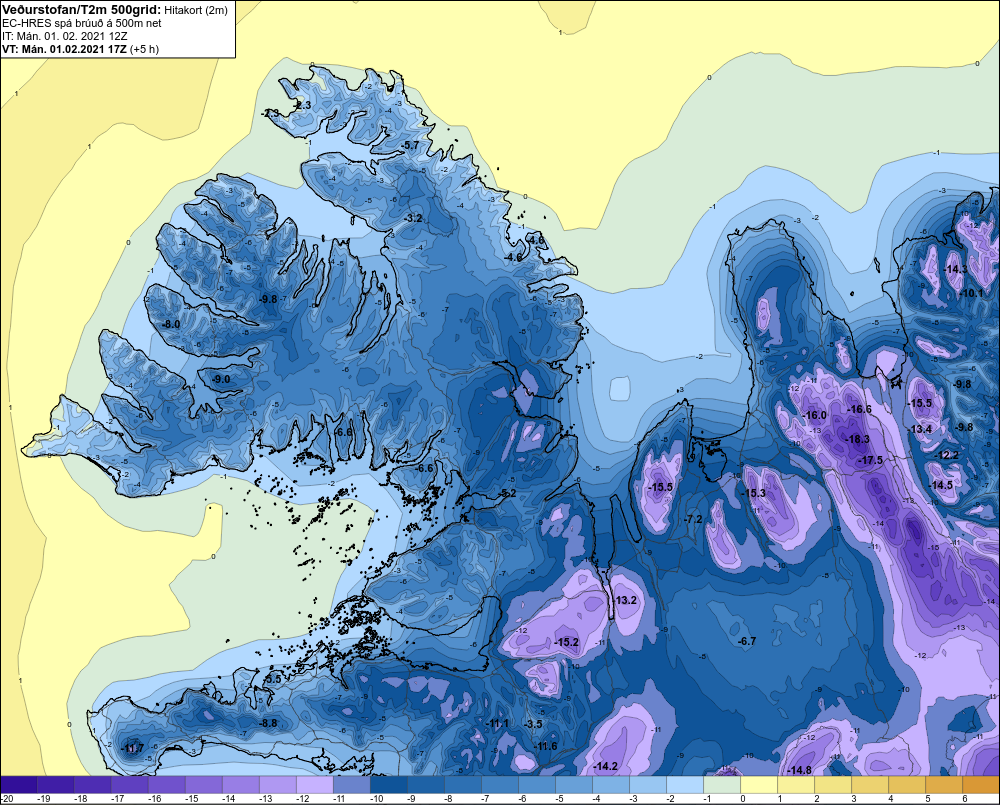Image resolution: width=1000 pixels, height=805 pixels.
Task: Click the -11.6 temperature label
Action: coord(545,746)
